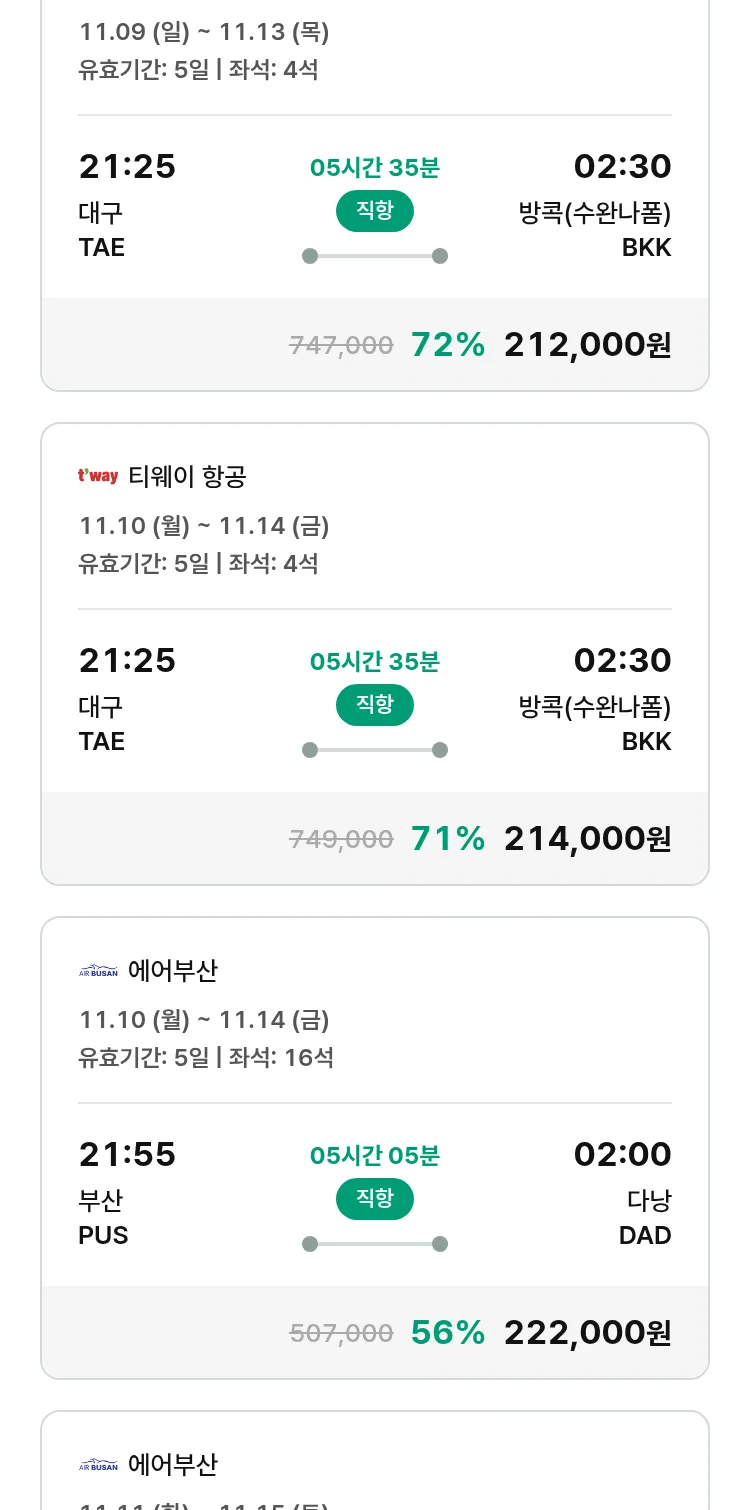Click the 72% discount label
The height and width of the screenshot is (1510, 750).
tap(447, 345)
